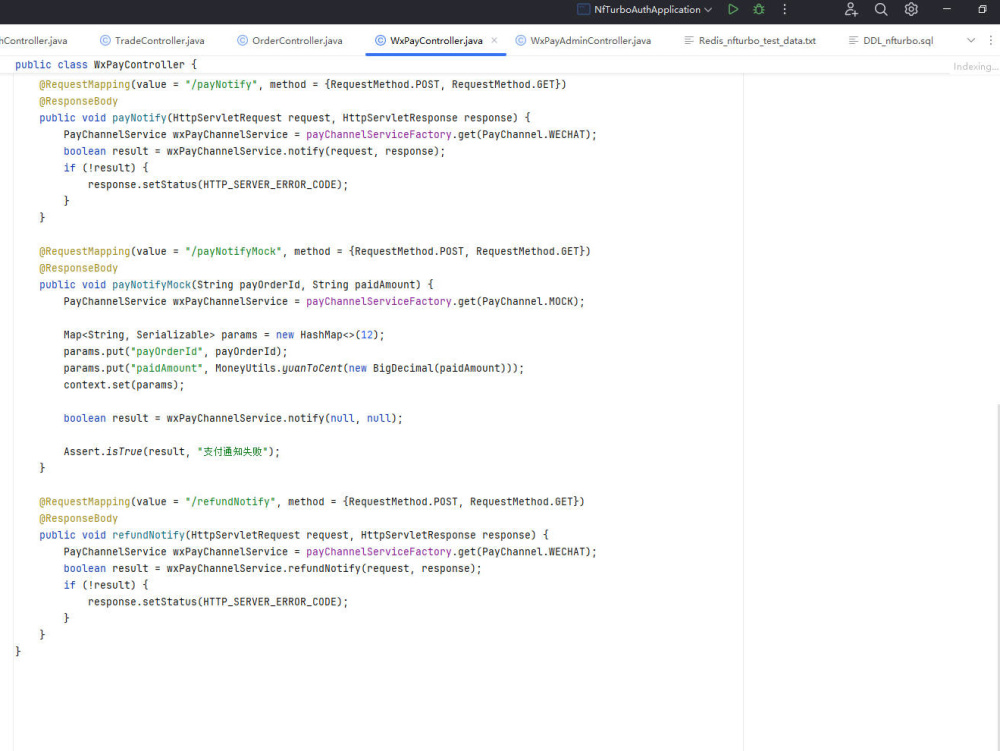Switch to the partially visible Controller.java tab
The height and width of the screenshot is (751, 1000).
(x=33, y=40)
